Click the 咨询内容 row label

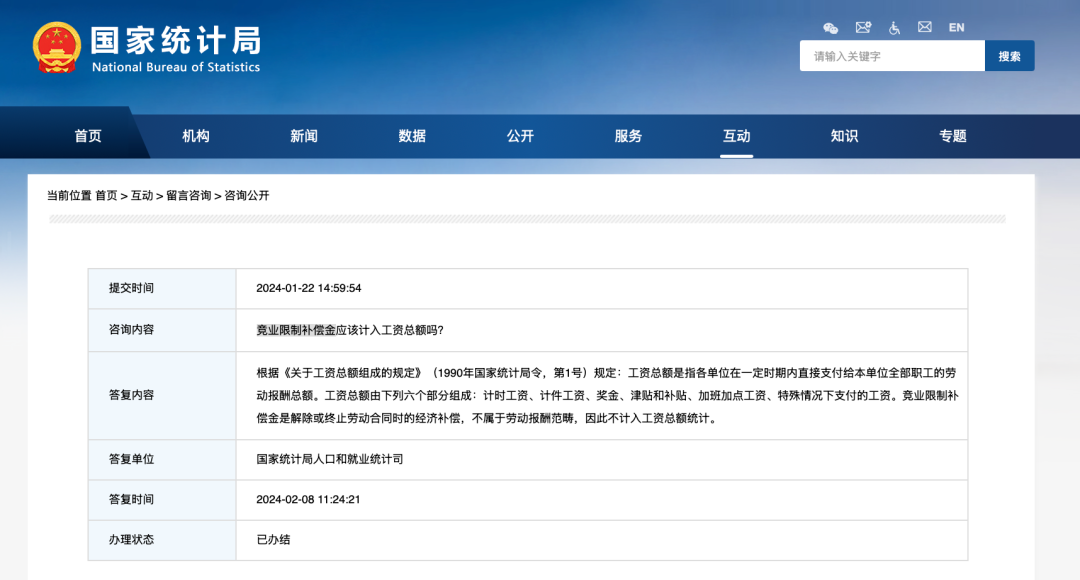click(x=131, y=329)
